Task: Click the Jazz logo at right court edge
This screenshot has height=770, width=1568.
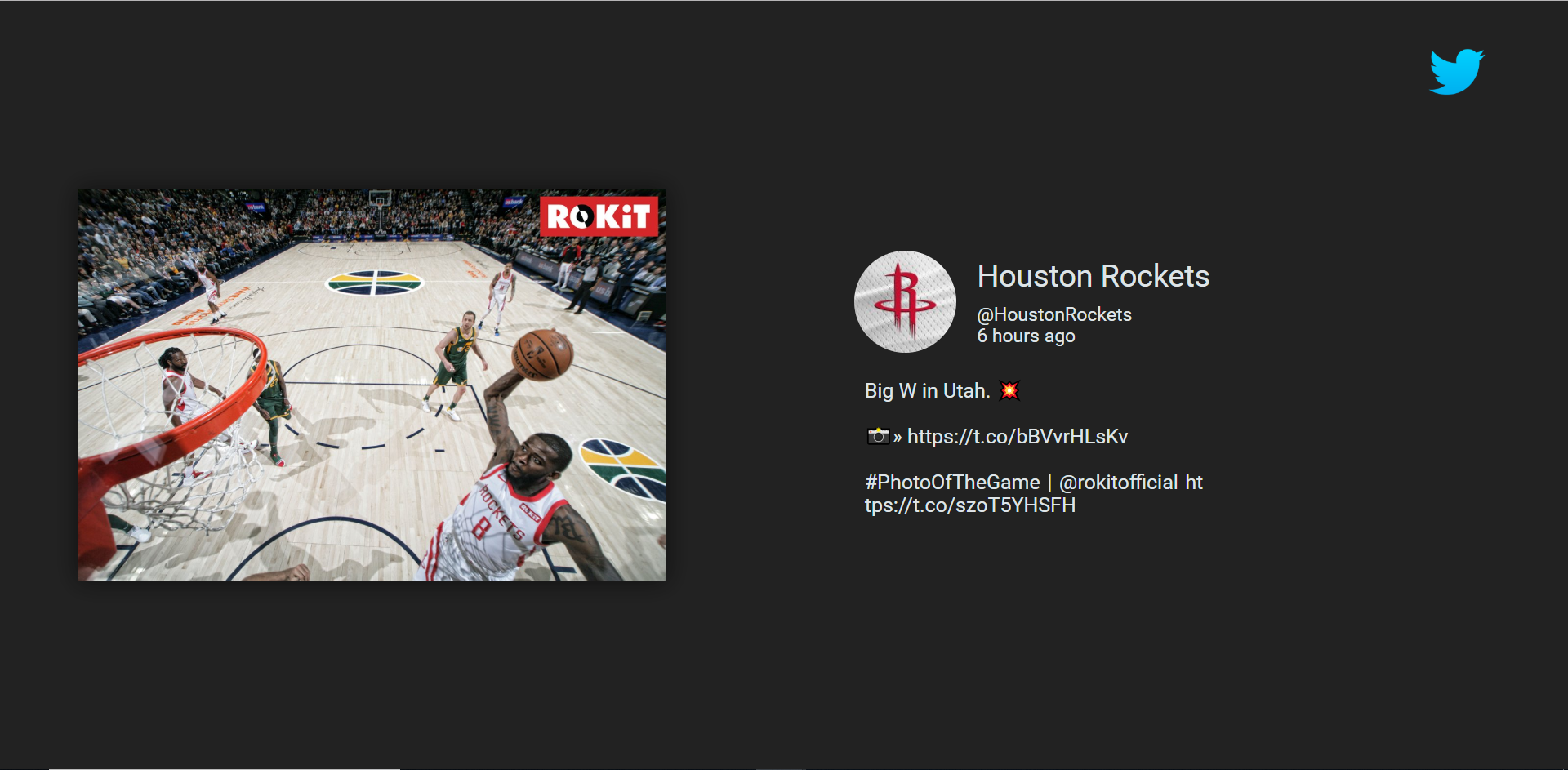Action: pyautogui.click(x=625, y=467)
